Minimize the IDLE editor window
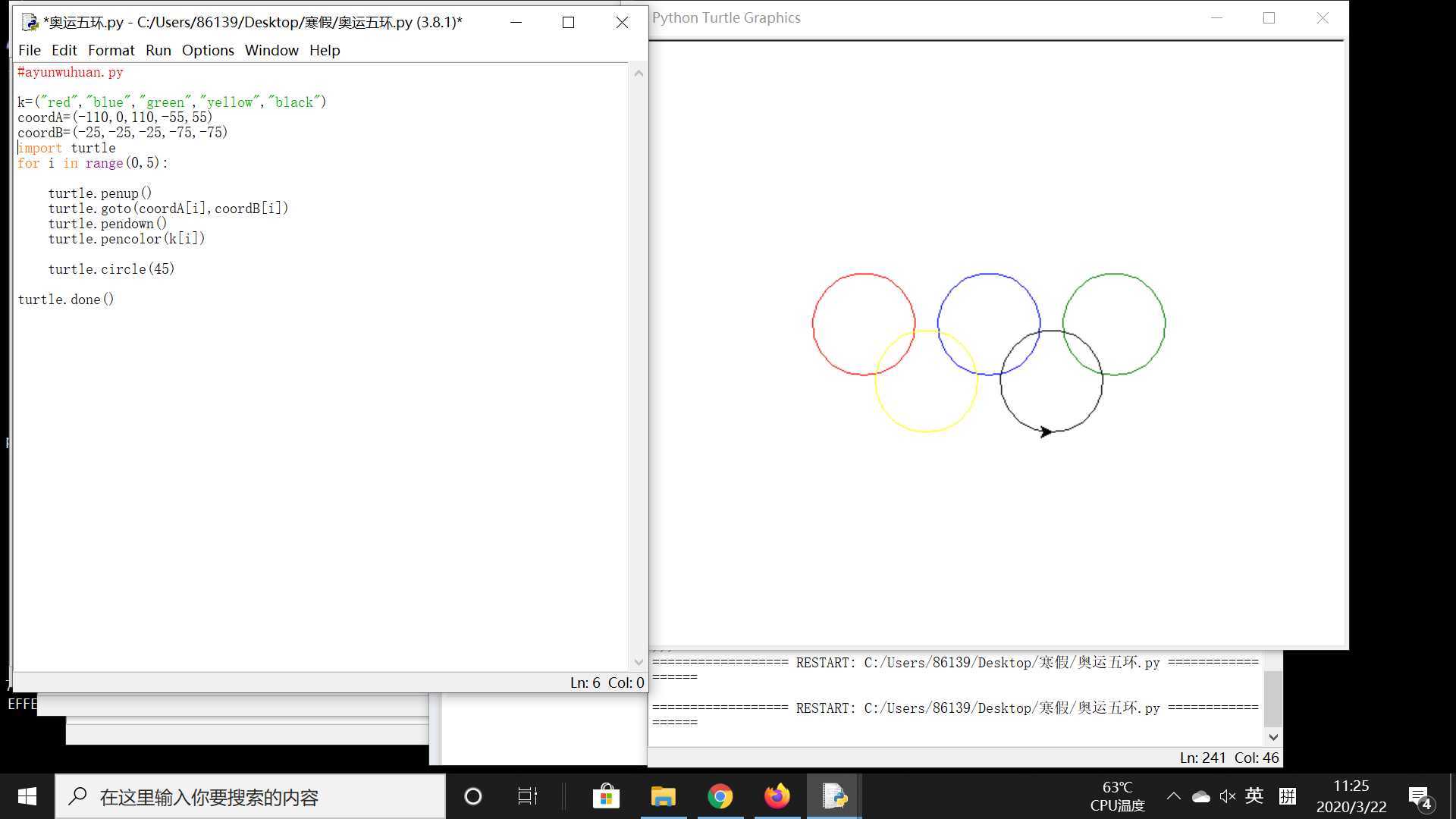 click(x=516, y=22)
